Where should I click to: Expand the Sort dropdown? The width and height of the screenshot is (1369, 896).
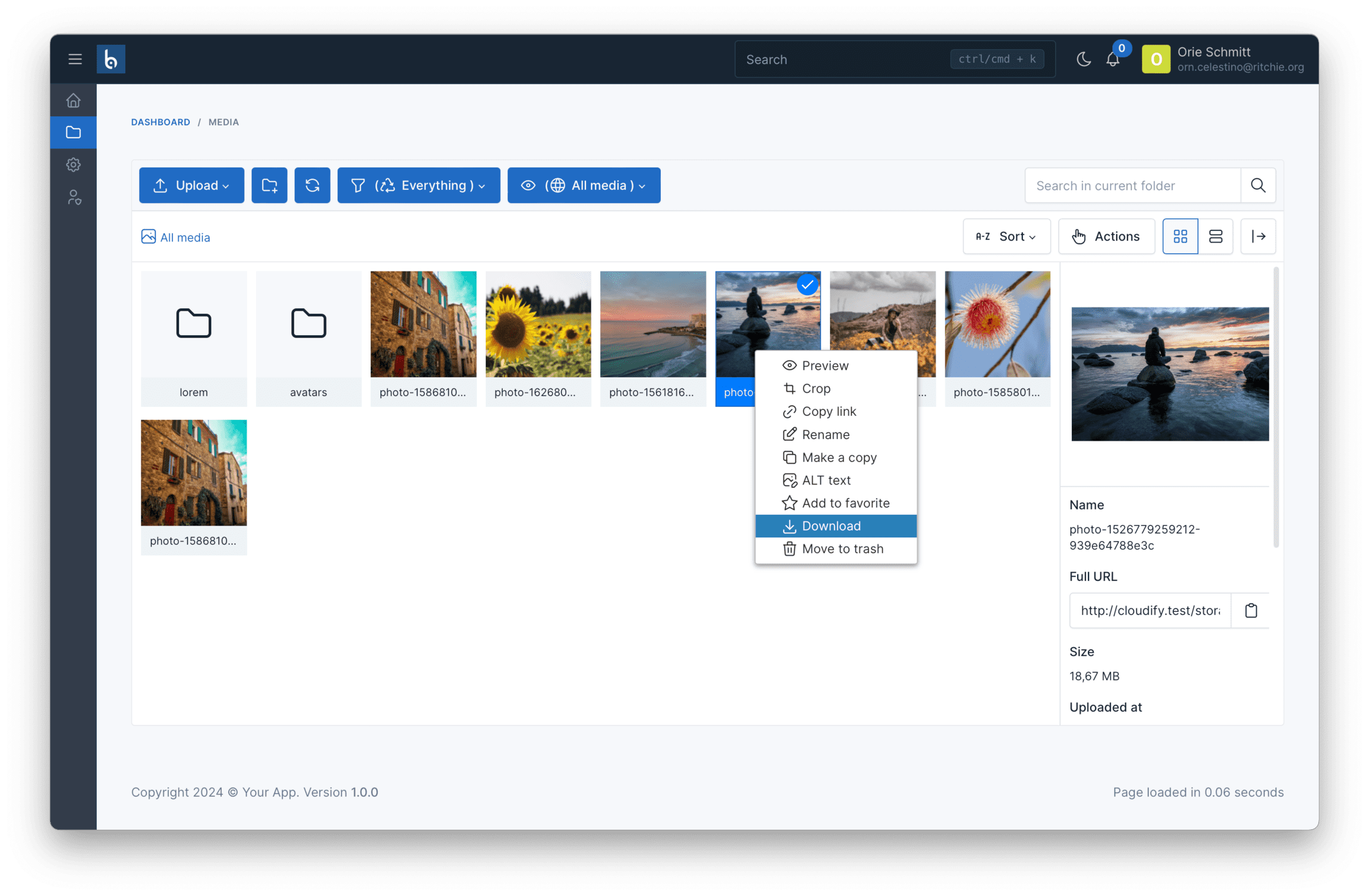(x=1006, y=237)
